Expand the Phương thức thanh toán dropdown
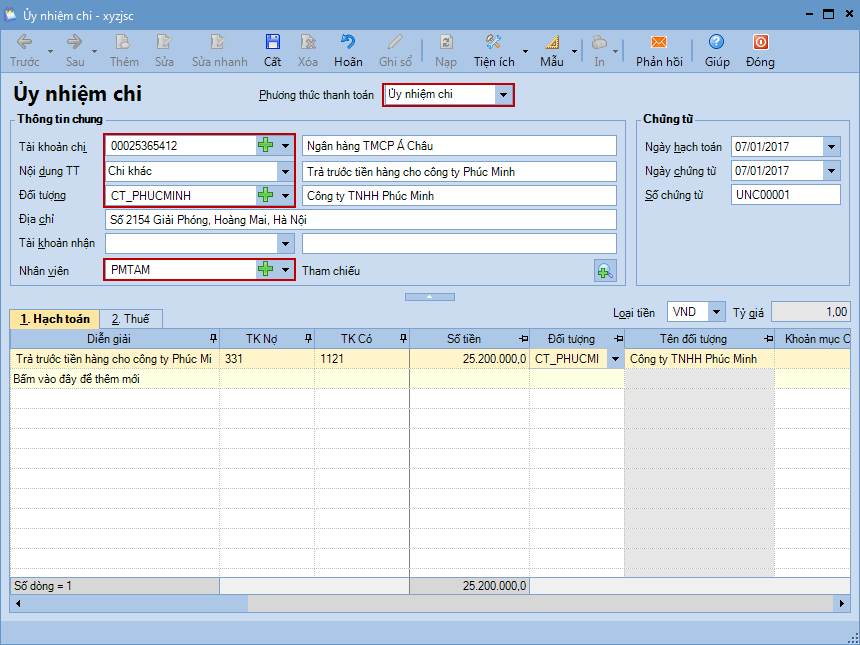860x645 pixels. (504, 95)
